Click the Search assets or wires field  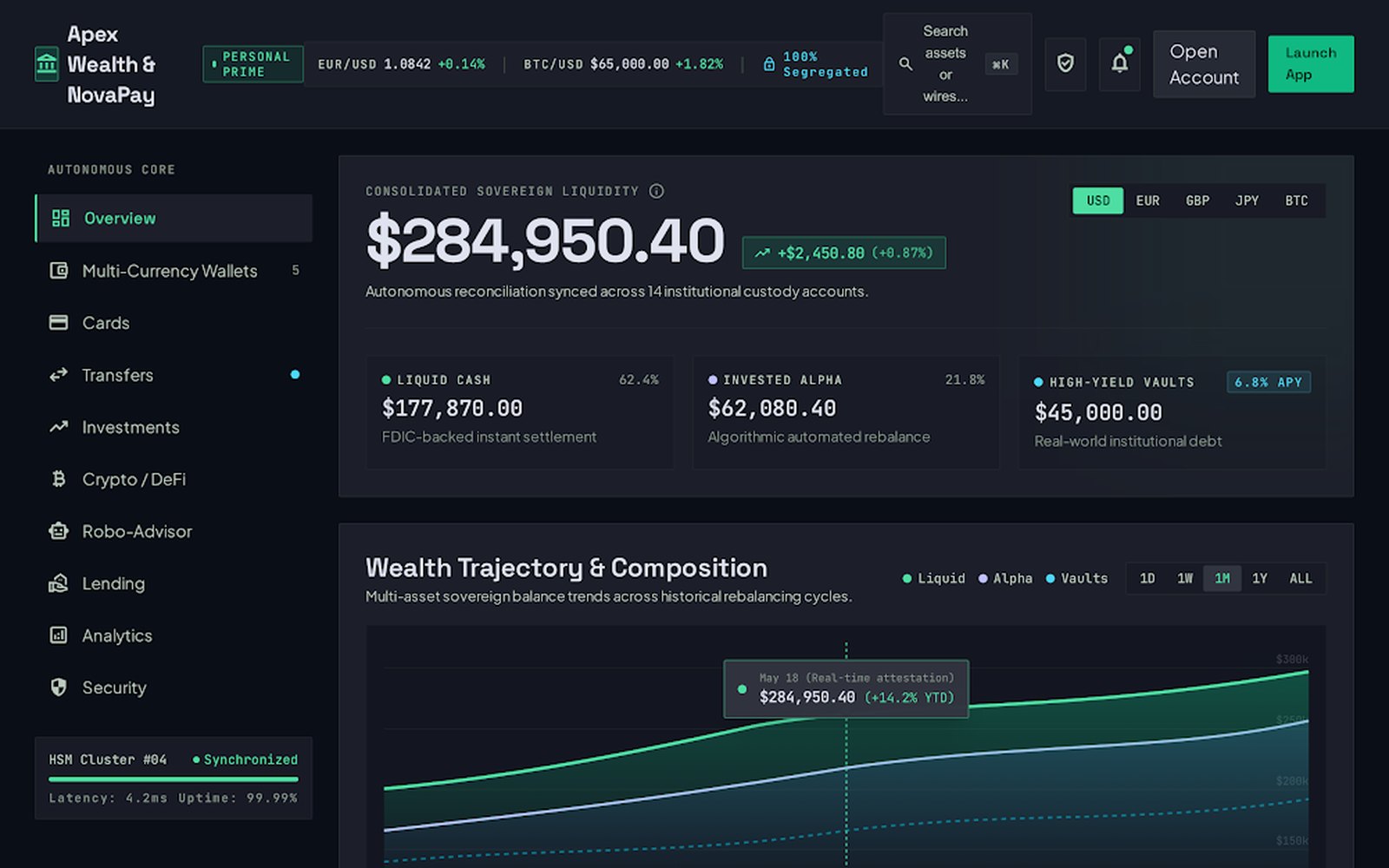[x=958, y=64]
